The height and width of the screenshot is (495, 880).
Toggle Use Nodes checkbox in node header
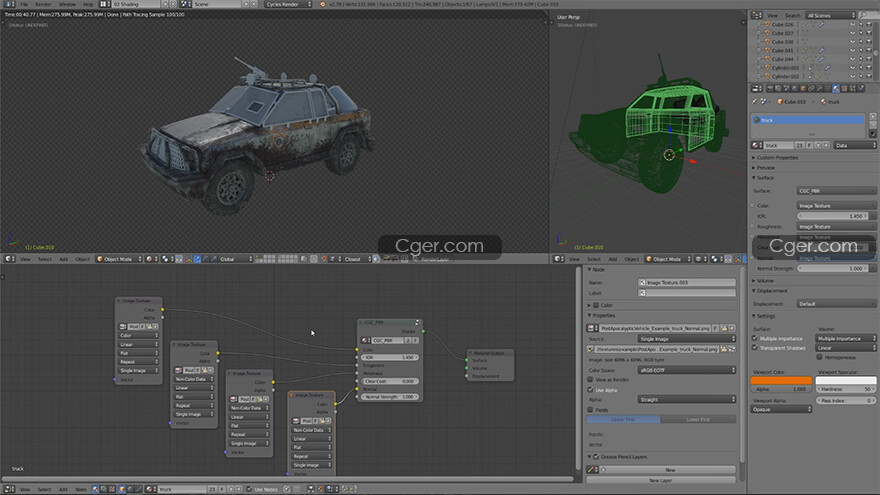249,489
